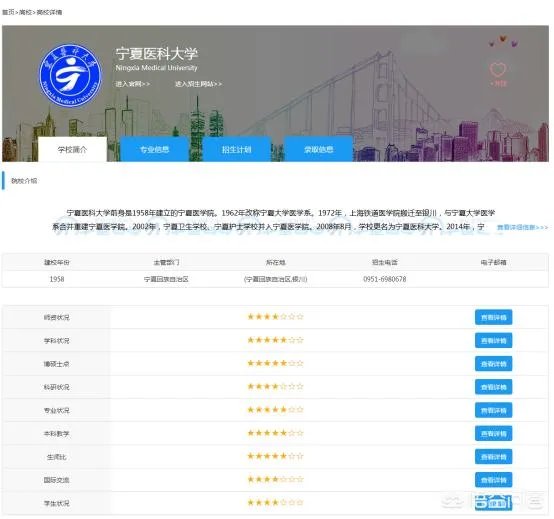Click the 学科状况 row label
This screenshot has height=519, width=554.
click(57, 341)
